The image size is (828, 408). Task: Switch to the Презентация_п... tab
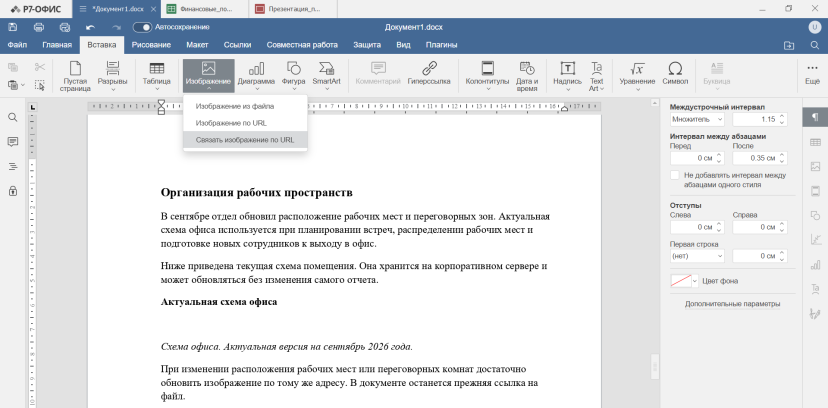[x=294, y=9]
